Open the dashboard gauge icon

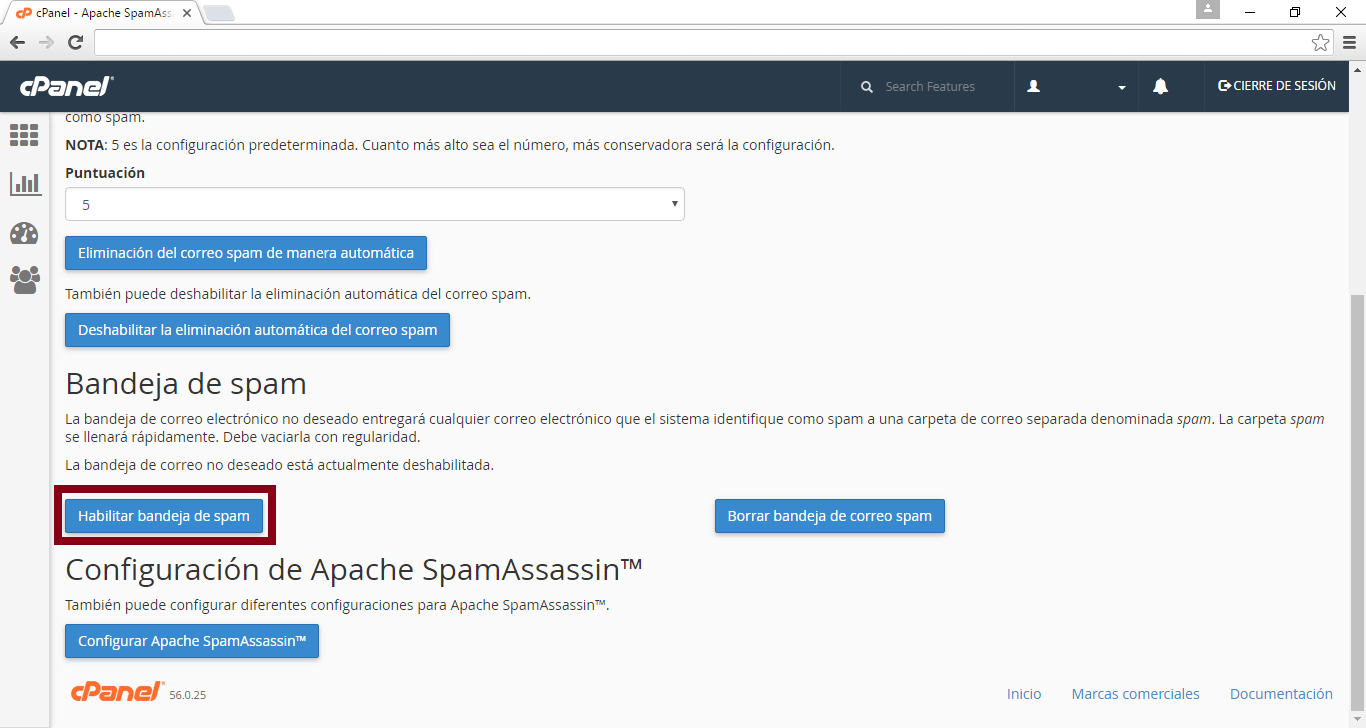pyautogui.click(x=24, y=233)
